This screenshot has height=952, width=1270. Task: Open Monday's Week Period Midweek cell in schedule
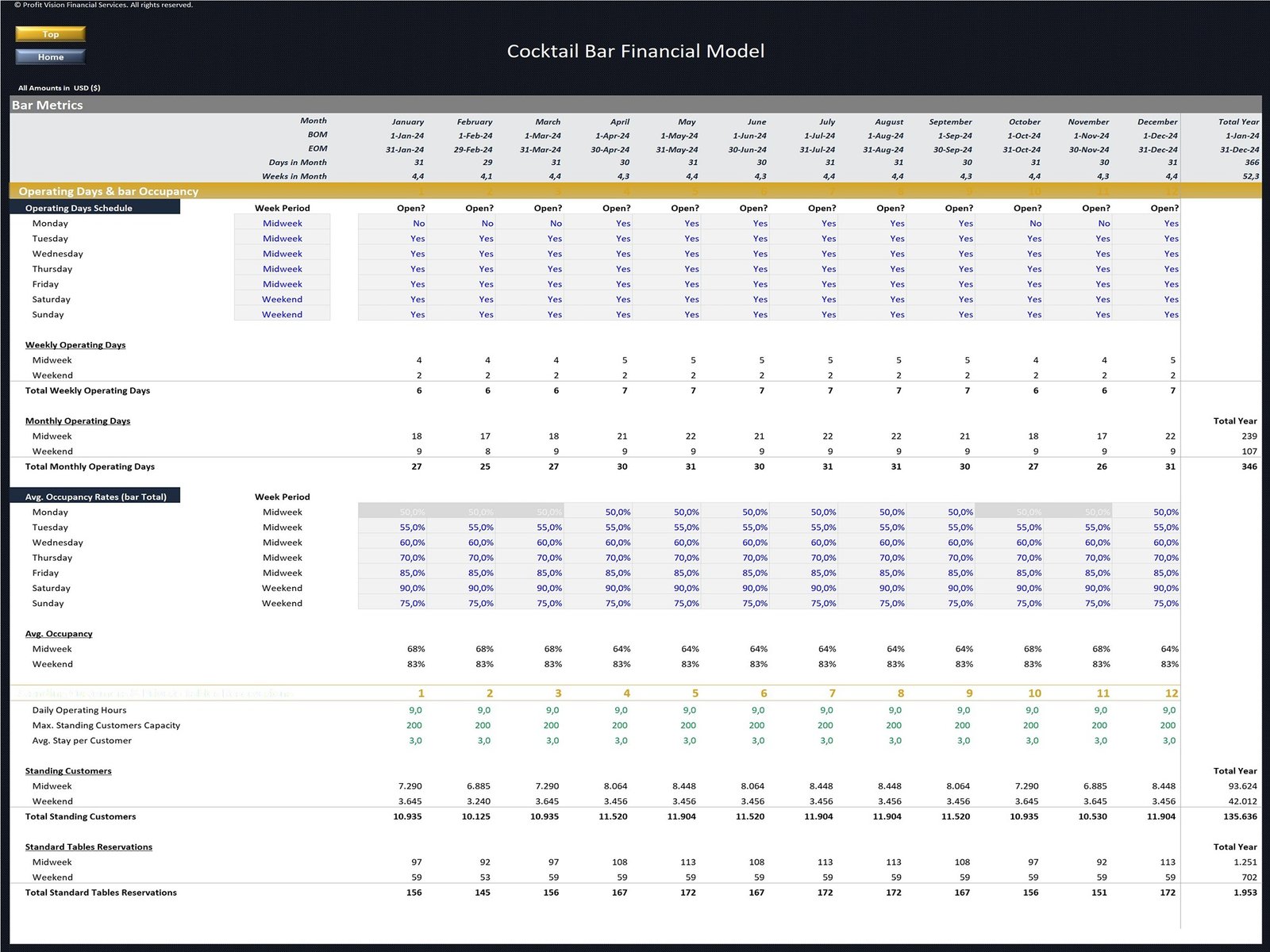coord(282,224)
